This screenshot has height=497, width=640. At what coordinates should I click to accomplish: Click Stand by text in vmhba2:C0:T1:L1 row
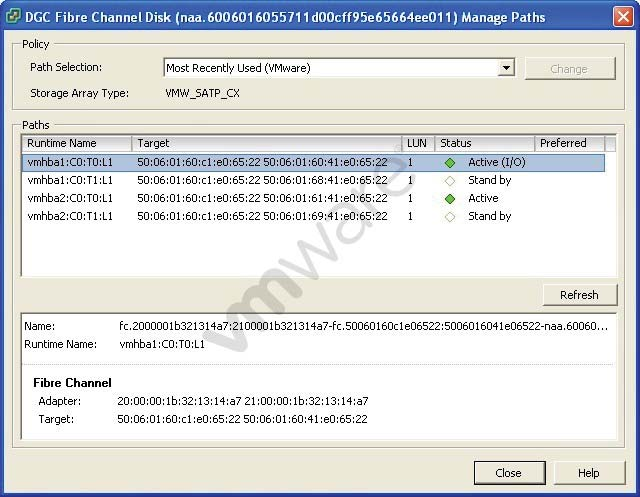coord(489,216)
